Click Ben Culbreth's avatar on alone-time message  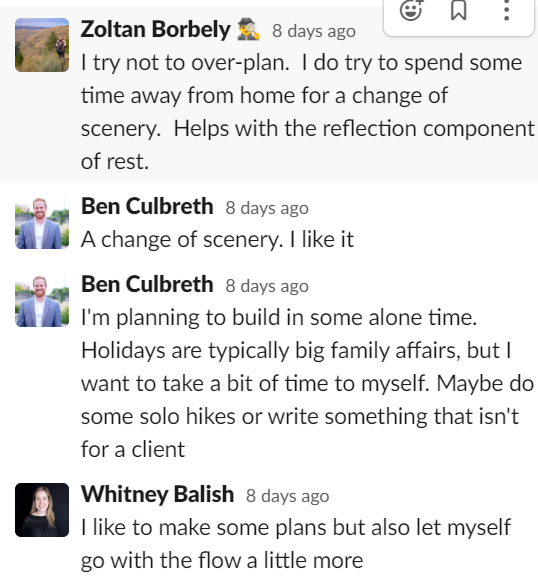tap(42, 300)
